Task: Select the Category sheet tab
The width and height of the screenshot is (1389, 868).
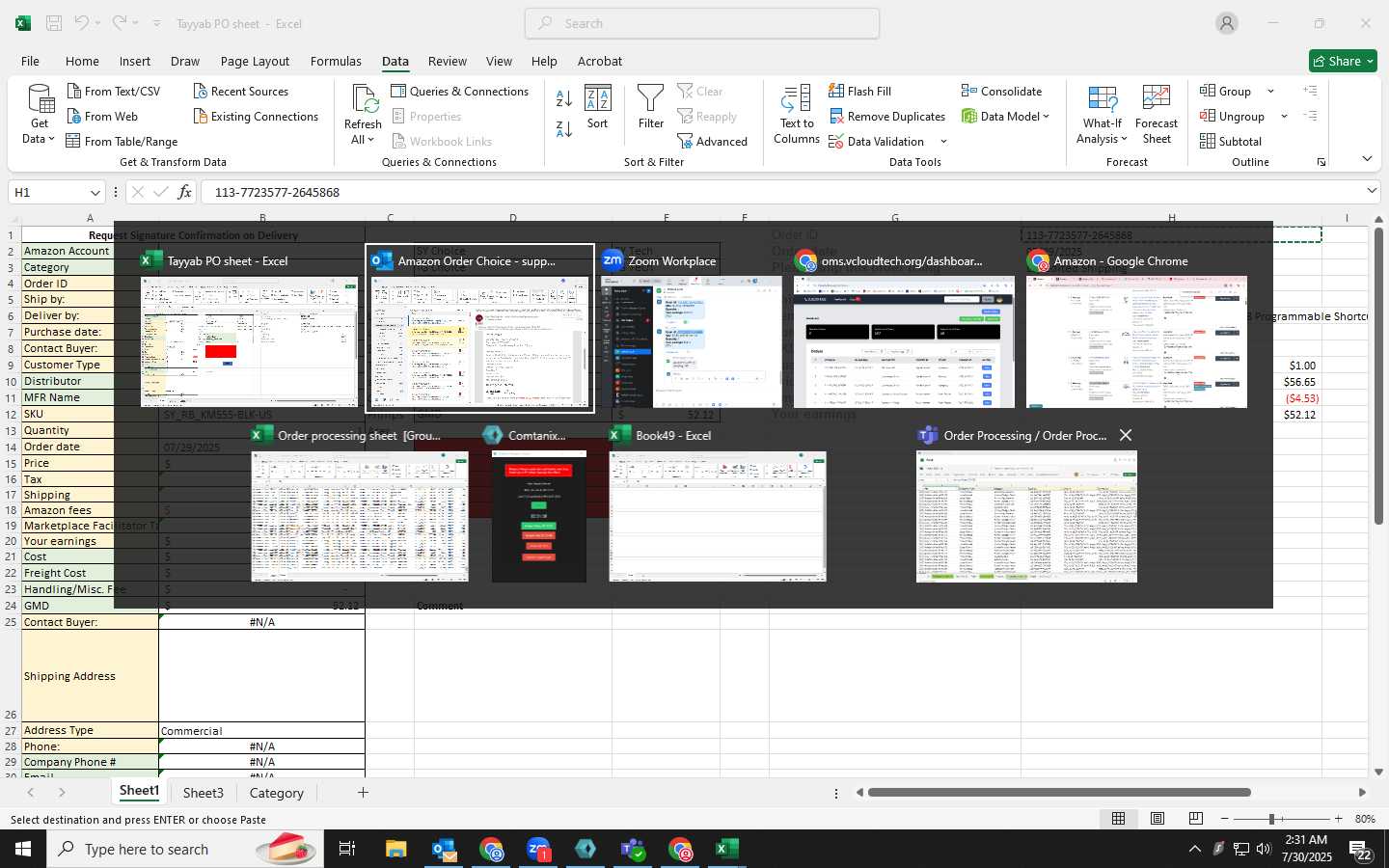Action: 276,793
